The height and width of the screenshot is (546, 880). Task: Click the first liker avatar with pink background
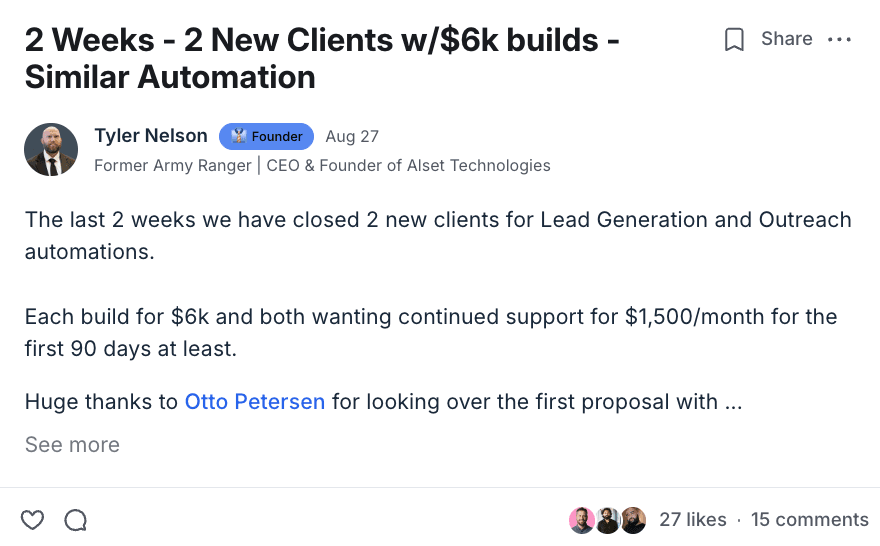click(x=582, y=520)
